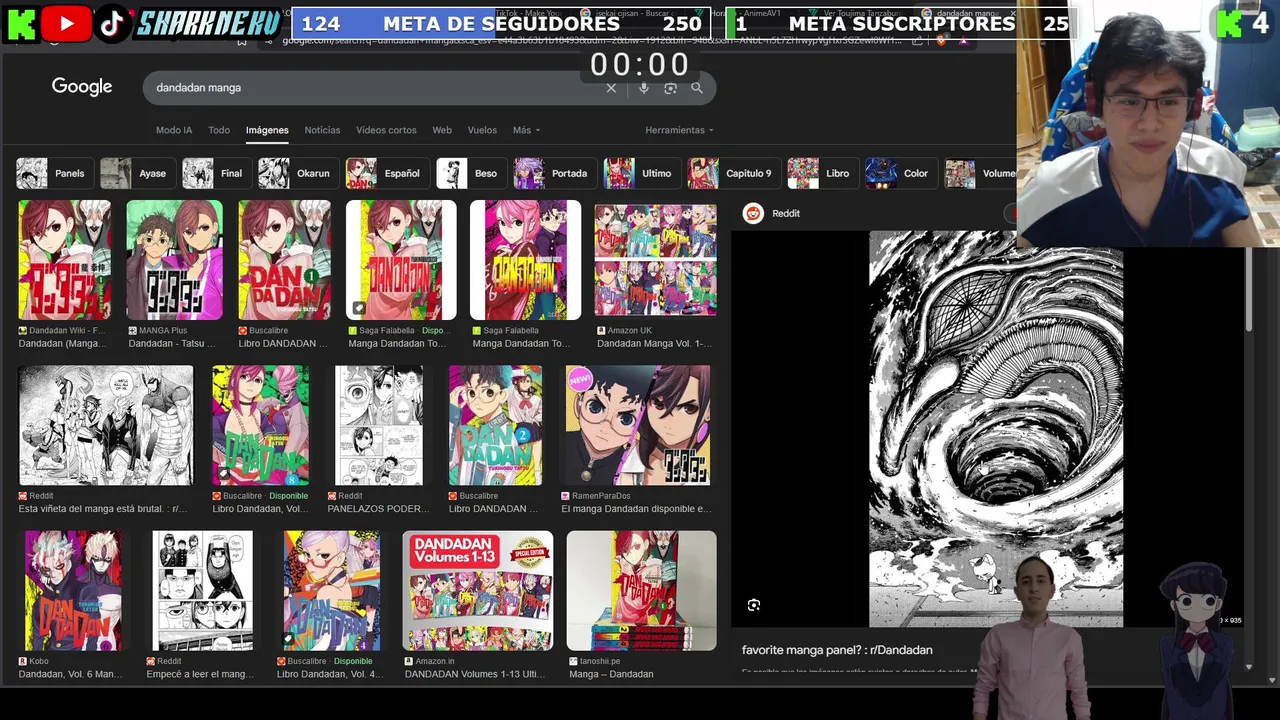The image size is (1280, 720).
Task: Open Kobo Dandadan Vol. 6 thumbnail
Action: point(73,591)
